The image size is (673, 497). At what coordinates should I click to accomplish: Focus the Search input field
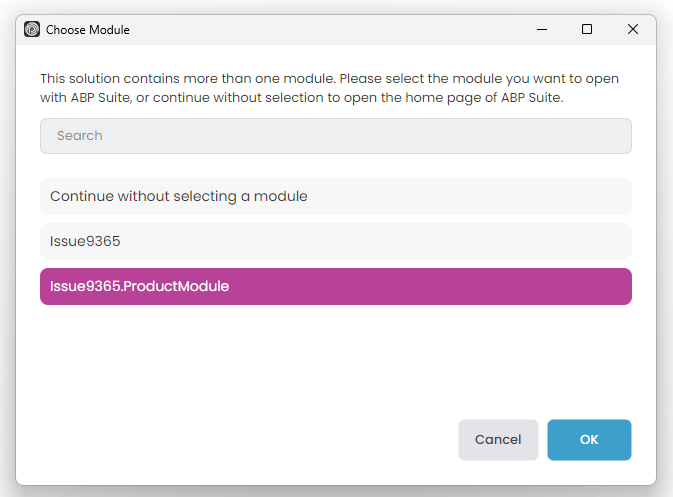(x=336, y=136)
